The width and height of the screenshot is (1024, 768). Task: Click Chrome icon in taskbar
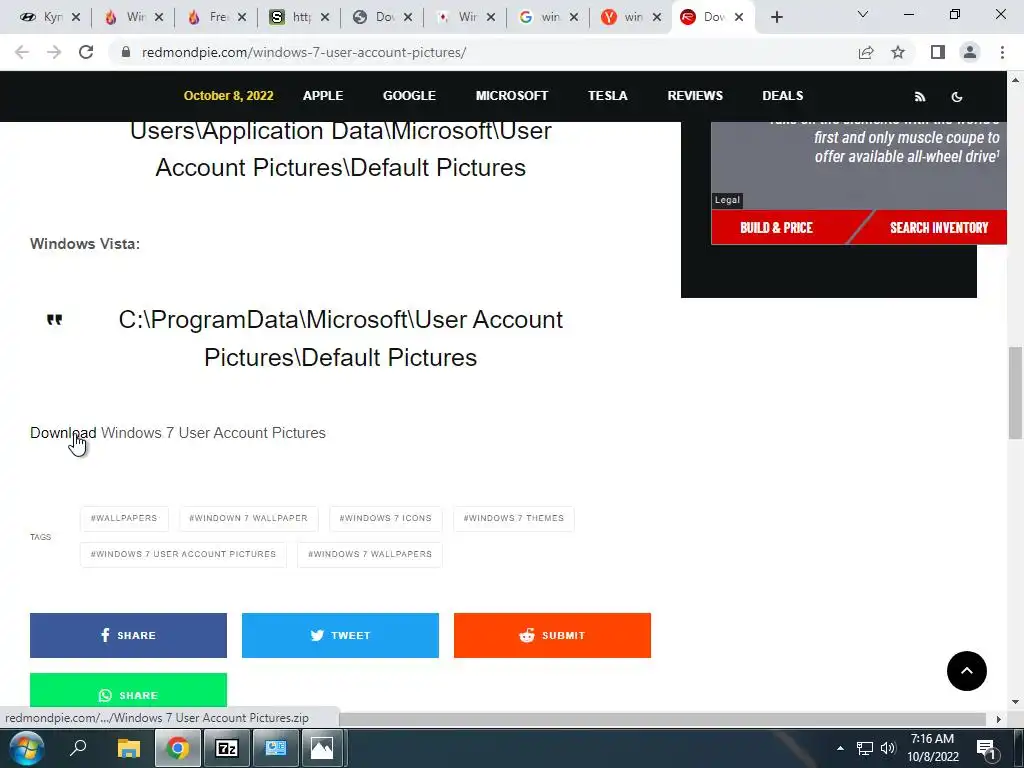point(177,748)
